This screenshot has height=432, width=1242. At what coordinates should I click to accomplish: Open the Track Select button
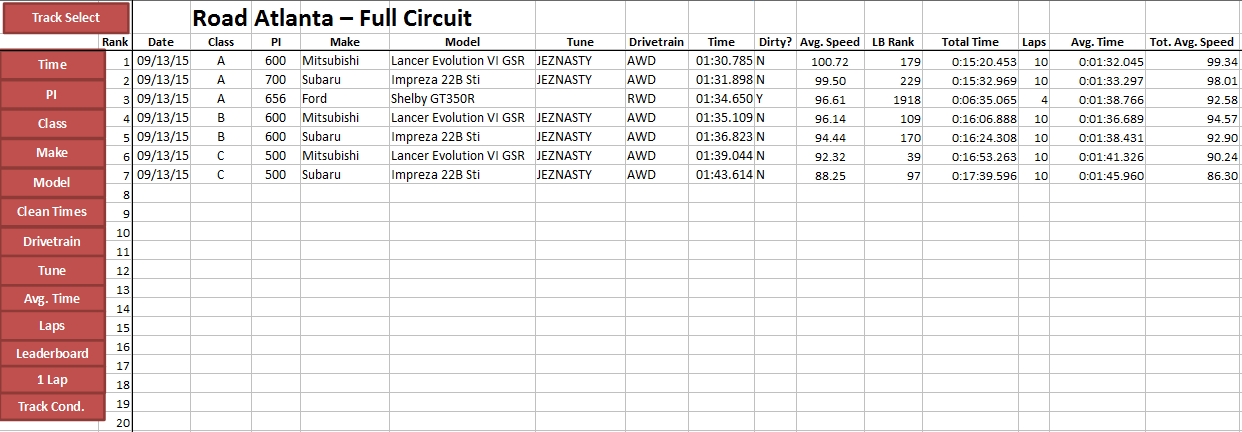65,18
